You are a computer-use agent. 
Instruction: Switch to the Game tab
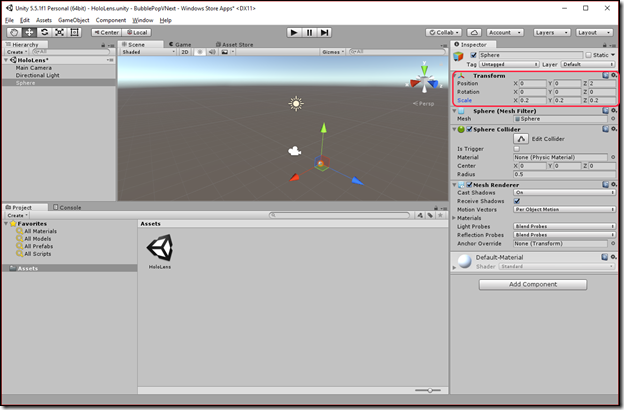click(180, 45)
